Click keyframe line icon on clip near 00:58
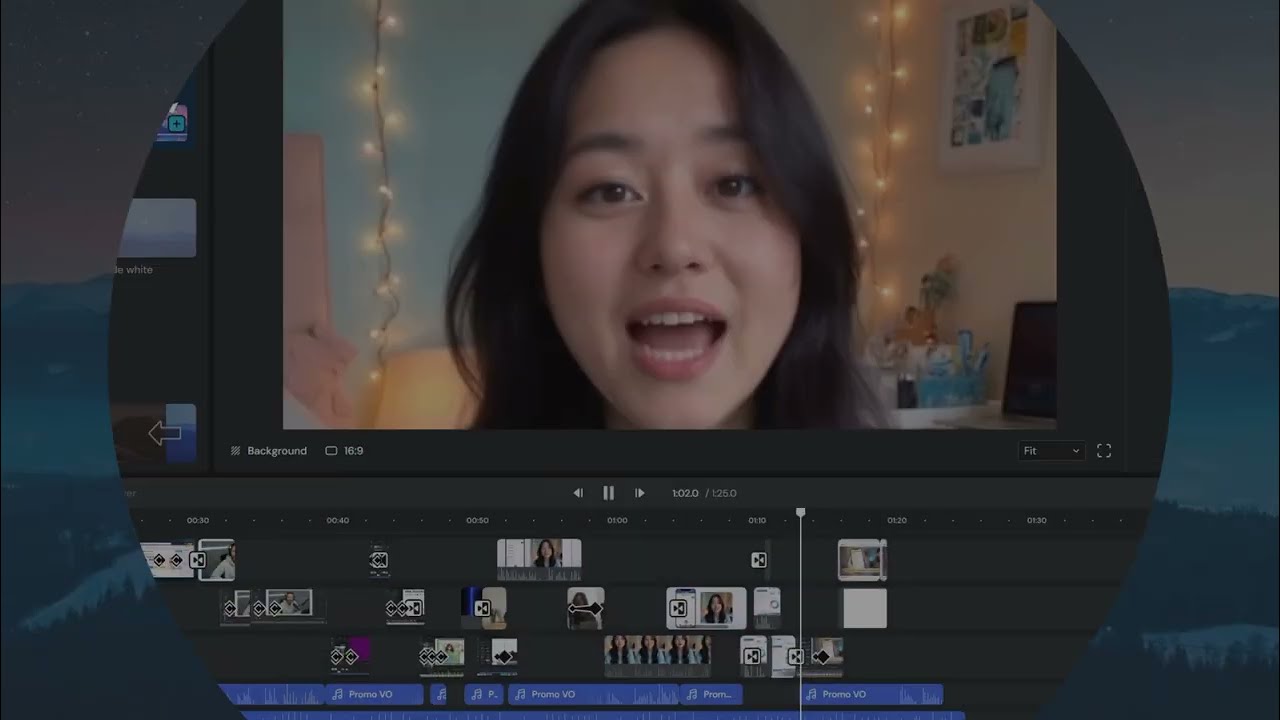 coord(586,608)
